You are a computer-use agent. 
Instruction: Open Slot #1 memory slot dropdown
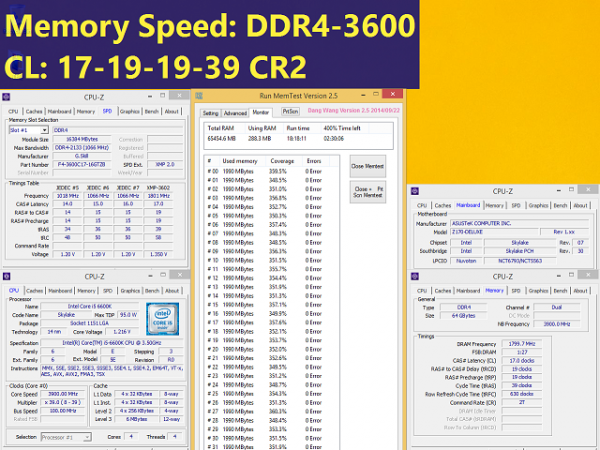click(45, 130)
